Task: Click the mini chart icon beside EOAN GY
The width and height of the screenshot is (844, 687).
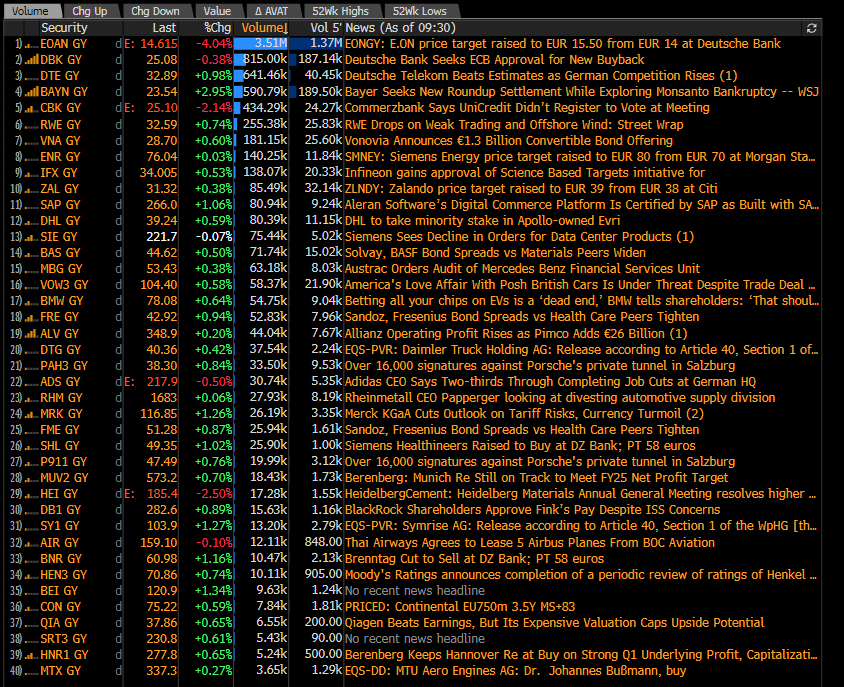Action: point(32,45)
